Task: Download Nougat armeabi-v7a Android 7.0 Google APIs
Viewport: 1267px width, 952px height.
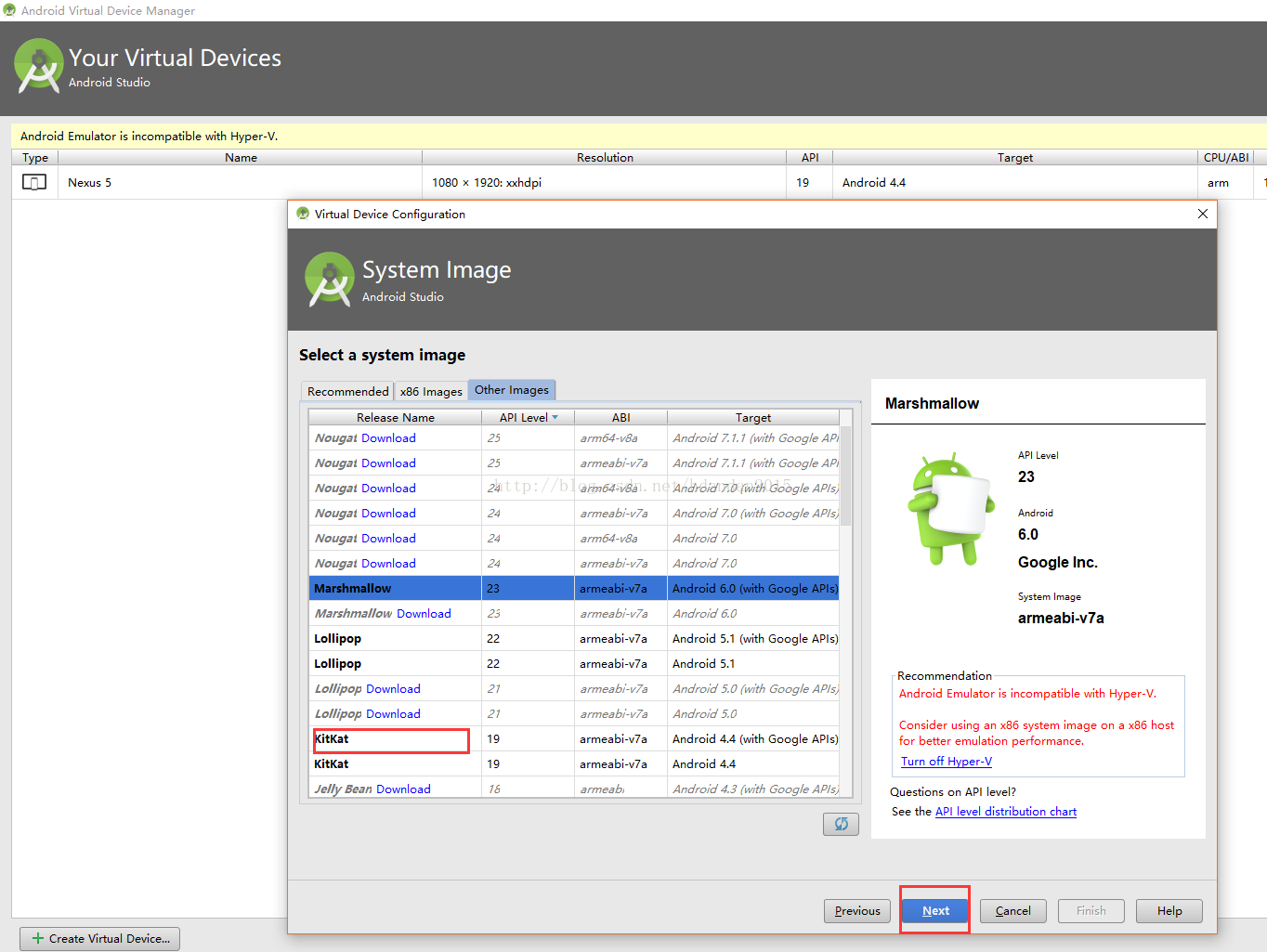Action: click(x=388, y=513)
